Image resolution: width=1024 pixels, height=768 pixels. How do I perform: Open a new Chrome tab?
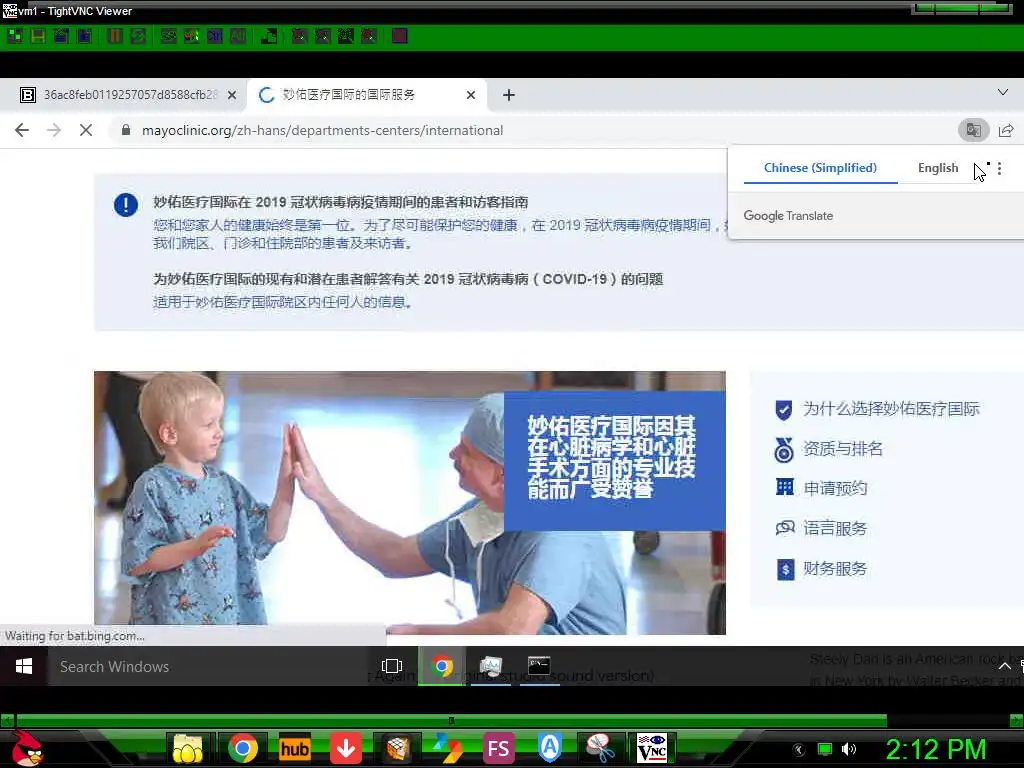click(x=509, y=95)
